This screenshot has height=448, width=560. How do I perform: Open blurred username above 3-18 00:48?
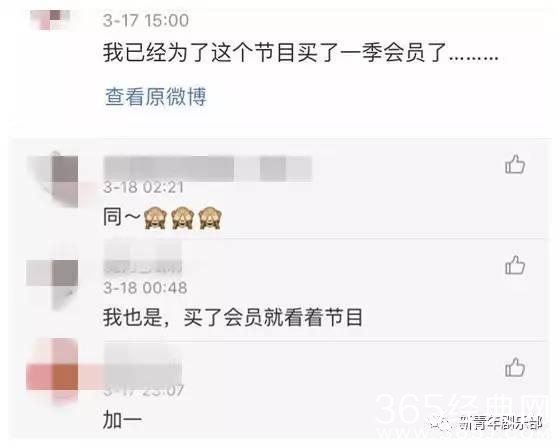pos(143,257)
